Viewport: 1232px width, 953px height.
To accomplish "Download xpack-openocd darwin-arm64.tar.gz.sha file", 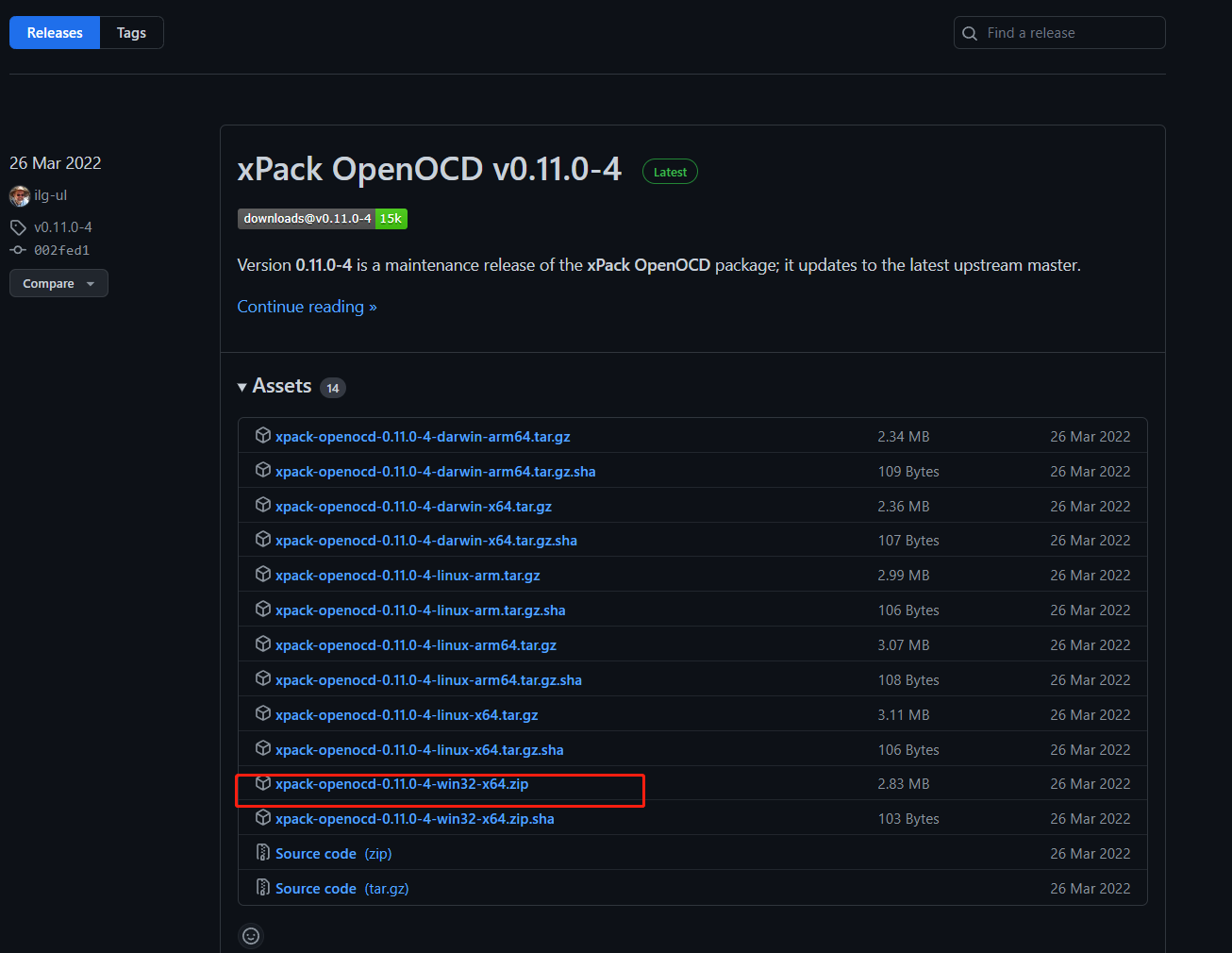I will [x=436, y=472].
